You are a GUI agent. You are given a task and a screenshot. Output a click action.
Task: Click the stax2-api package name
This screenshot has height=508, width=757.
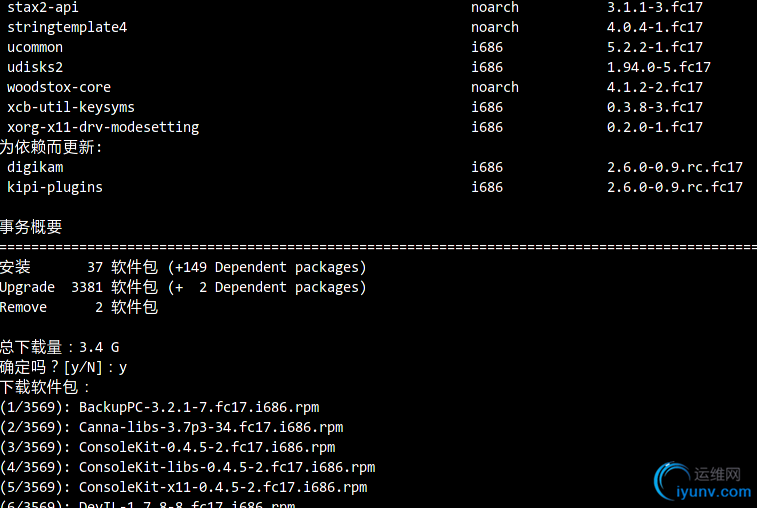(x=42, y=7)
